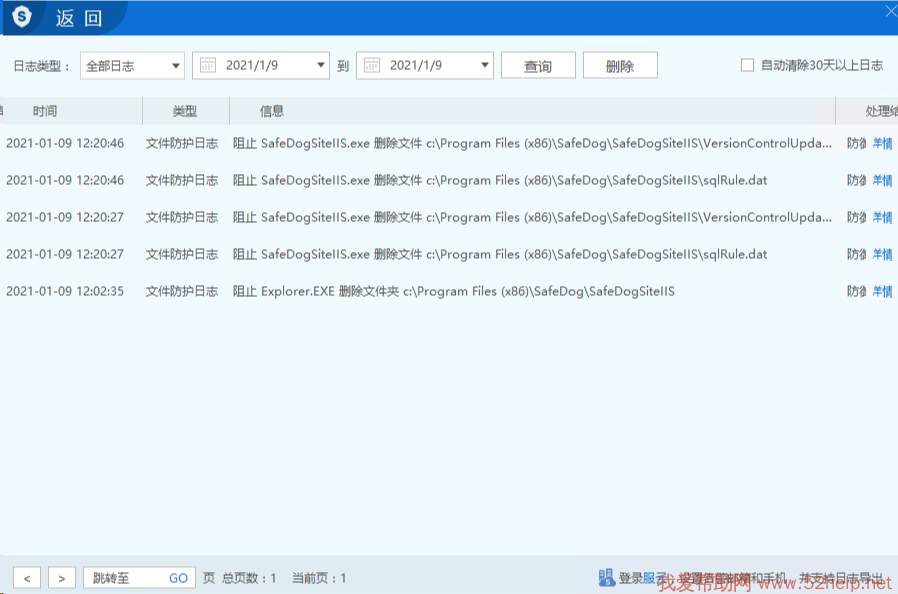Expand the log type 全部日志 dropdown
The image size is (898, 594).
[x=176, y=65]
